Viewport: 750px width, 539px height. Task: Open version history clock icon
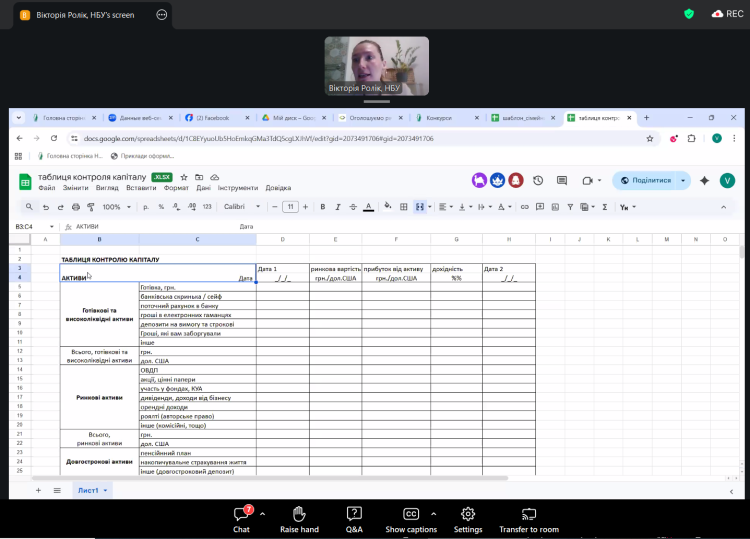[x=538, y=180]
